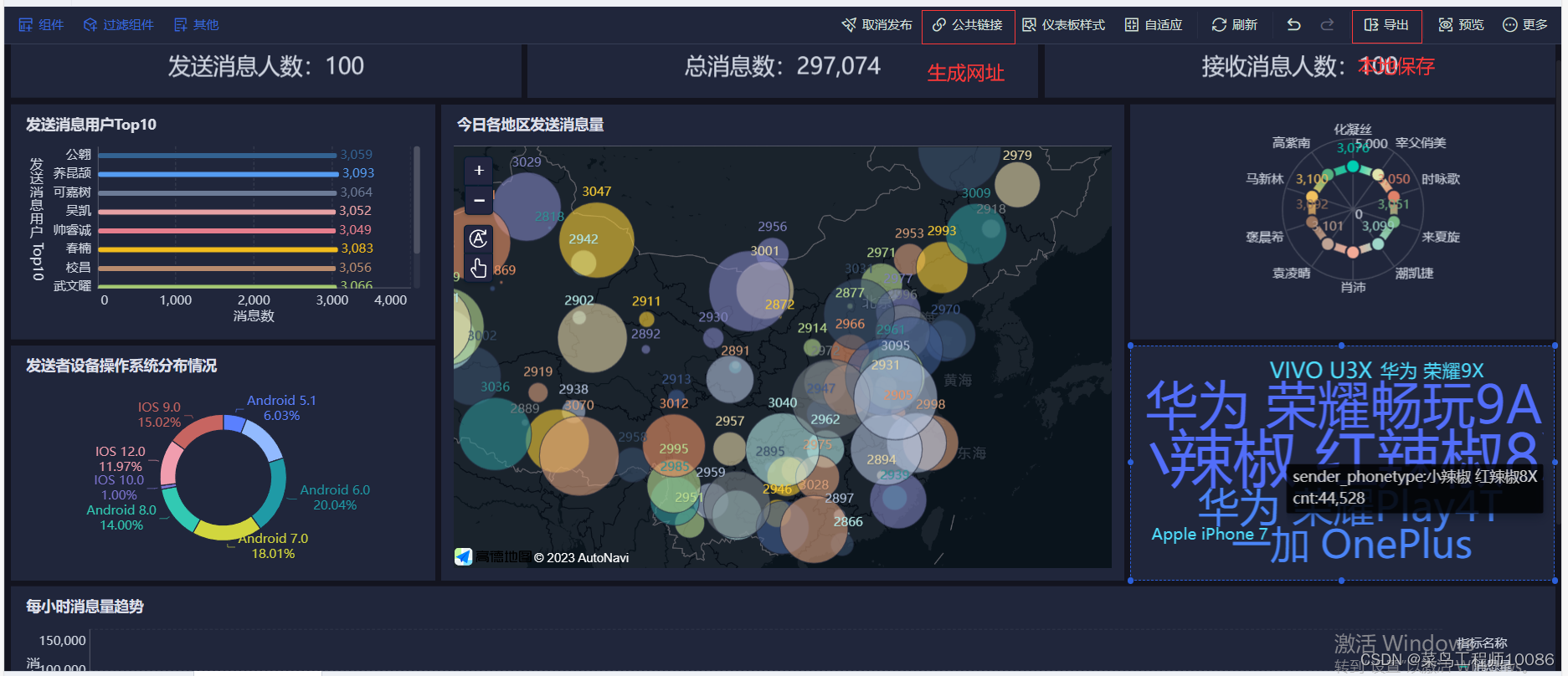
Task: Click the 总消息数 297,074 metric card
Action: pos(783,71)
